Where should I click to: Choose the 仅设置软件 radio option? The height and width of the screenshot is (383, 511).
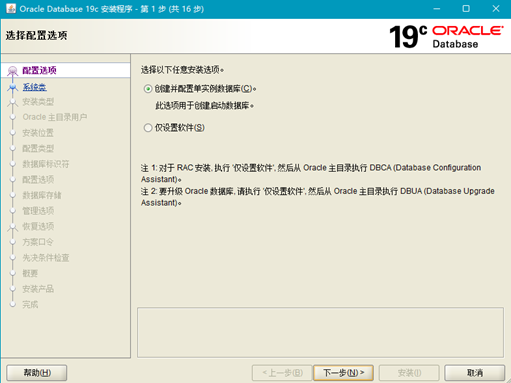148,128
